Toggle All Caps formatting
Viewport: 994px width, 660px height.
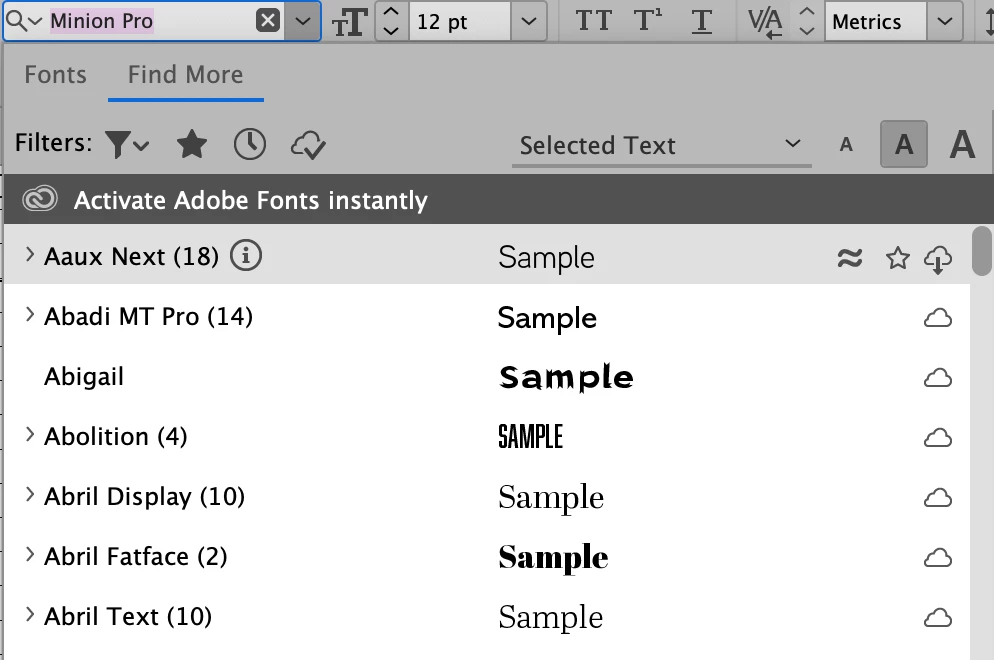[593, 21]
